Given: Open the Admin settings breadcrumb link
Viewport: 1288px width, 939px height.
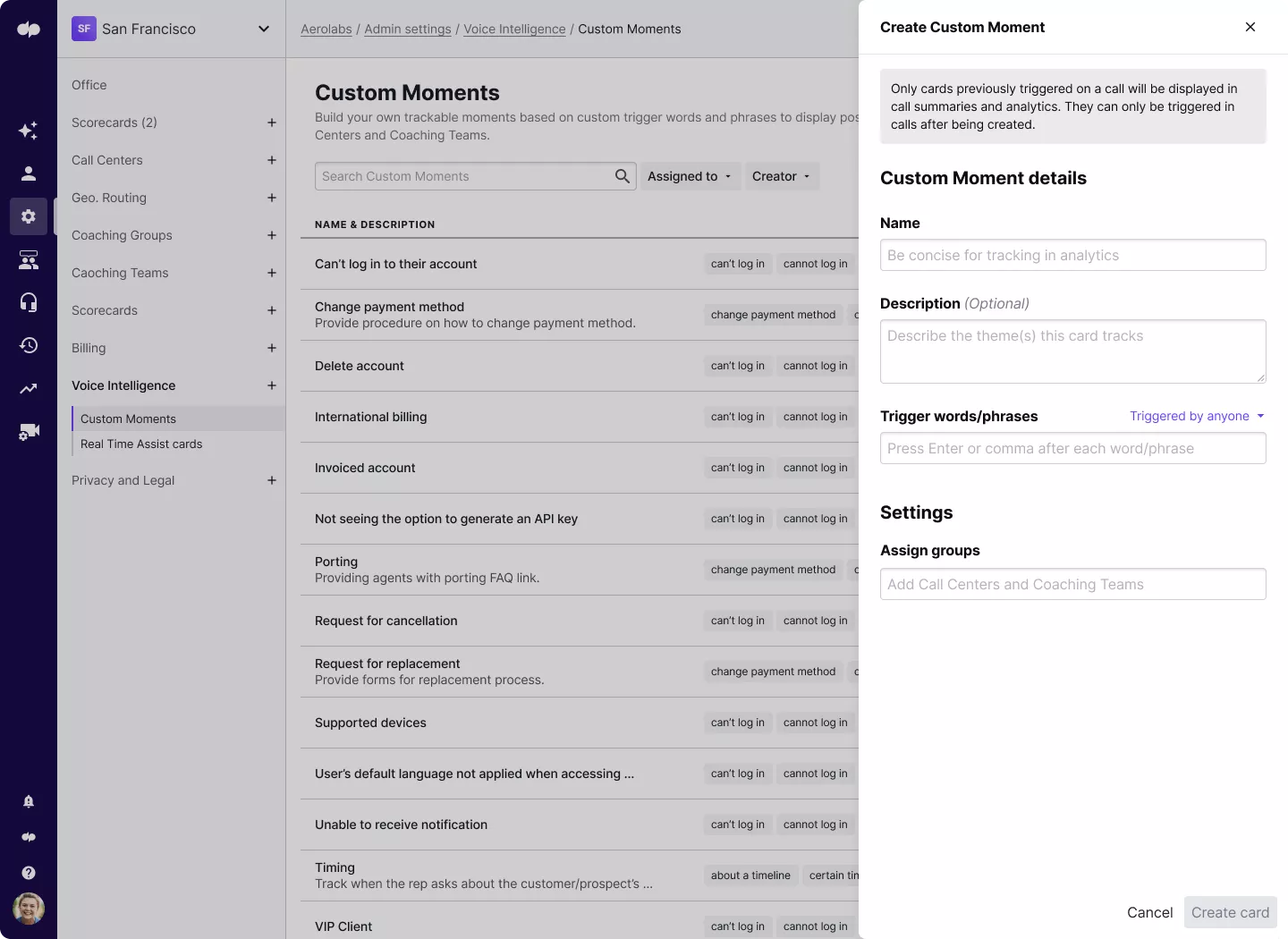Looking at the screenshot, I should click(x=407, y=29).
